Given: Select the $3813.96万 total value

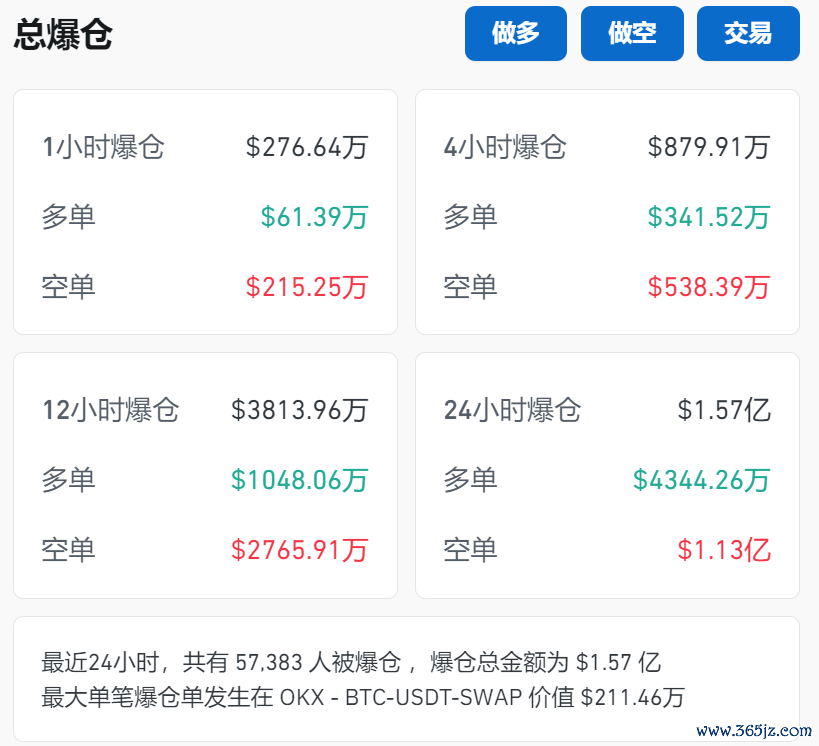Looking at the screenshot, I should (300, 410).
